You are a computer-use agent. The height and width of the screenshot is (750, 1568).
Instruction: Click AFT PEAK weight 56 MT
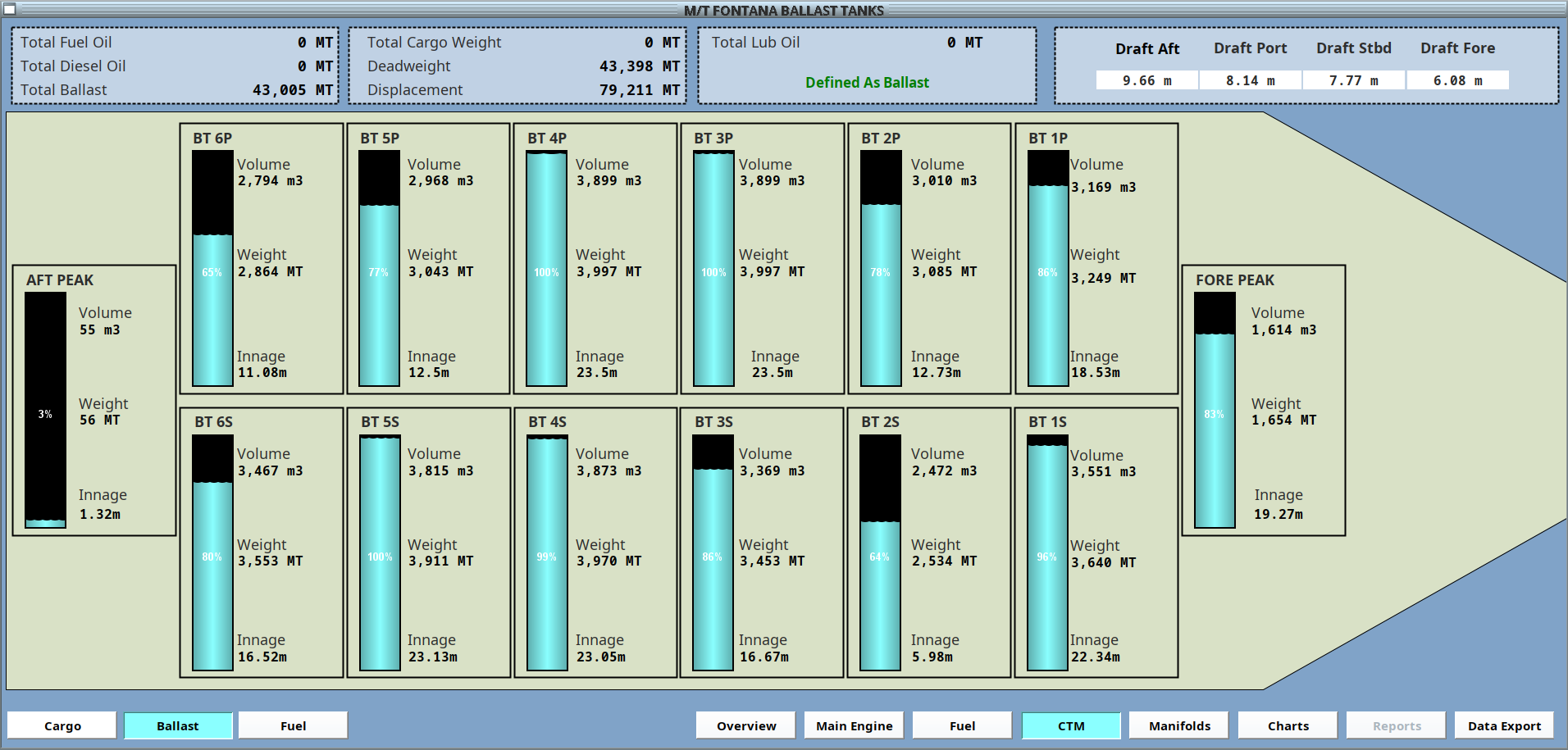pyautogui.click(x=99, y=420)
